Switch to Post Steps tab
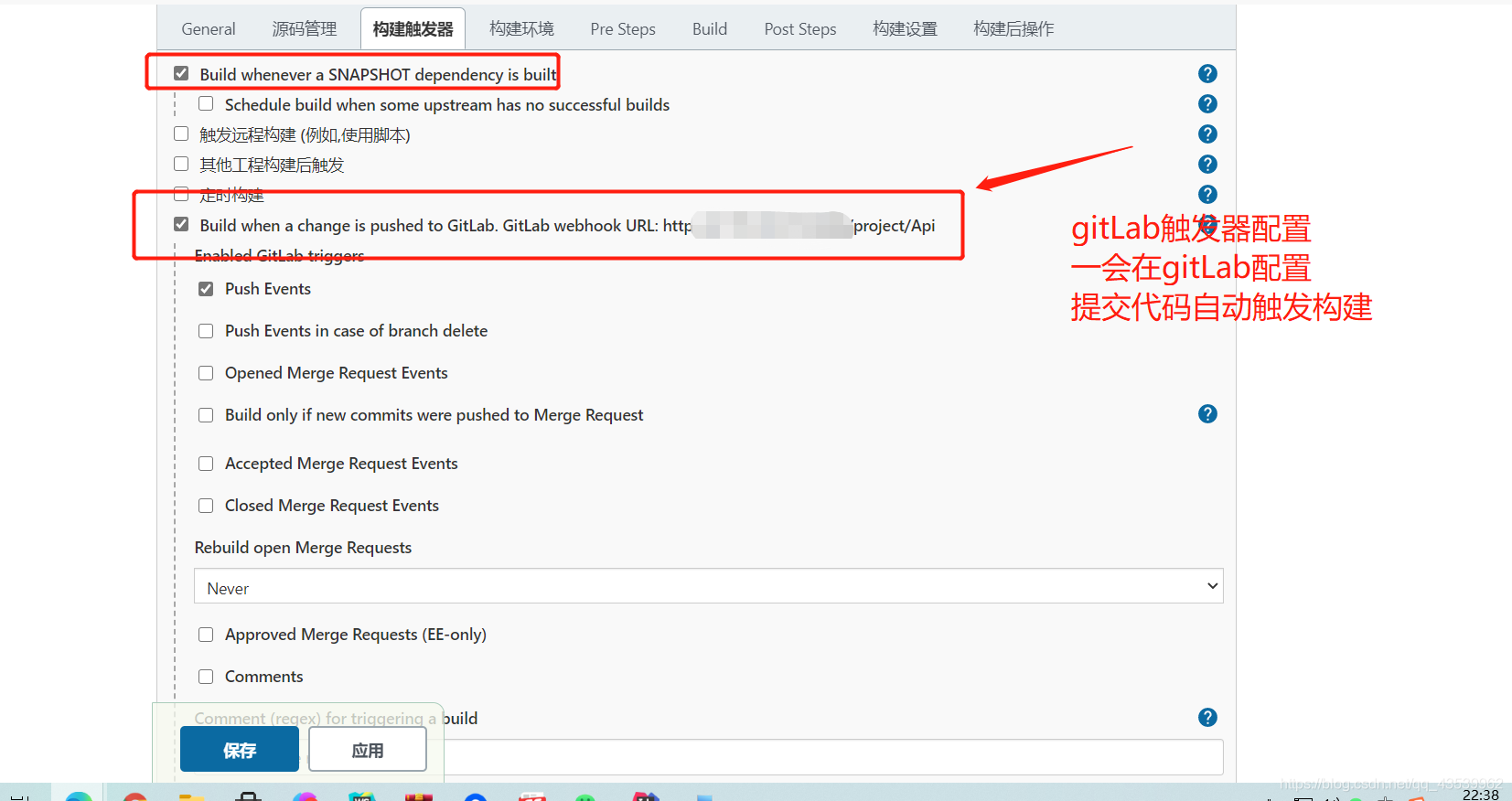This screenshot has width=1512, height=801. tap(800, 29)
